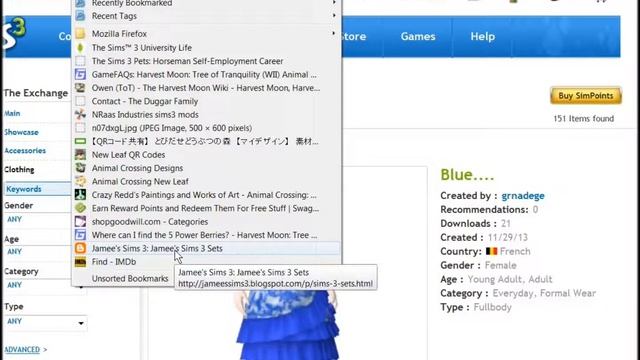Open the ADVANCED search link
Viewport: 640px width, 360px height.
click(22, 350)
